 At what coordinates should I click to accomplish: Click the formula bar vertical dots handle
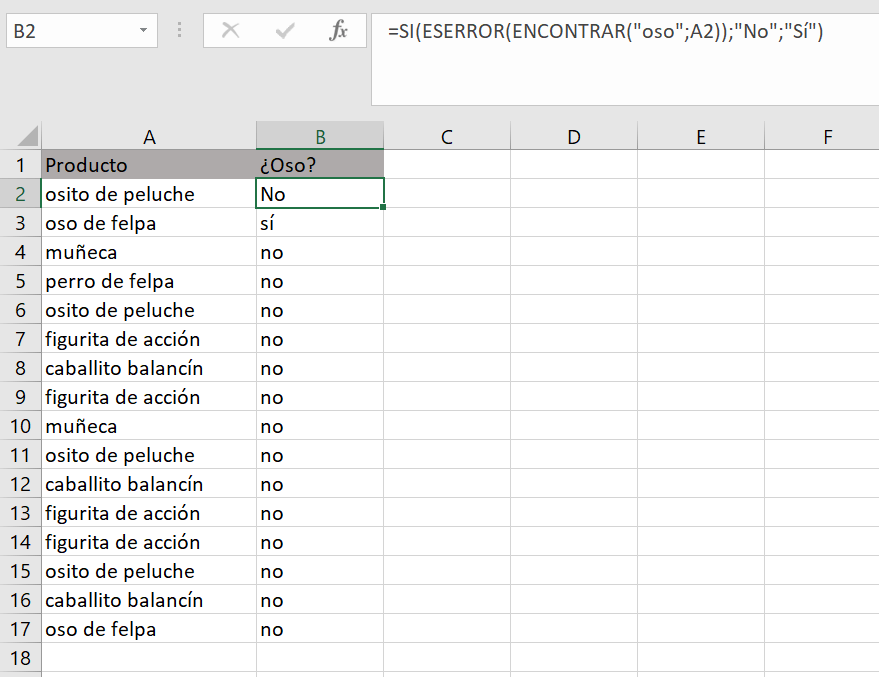point(179,30)
